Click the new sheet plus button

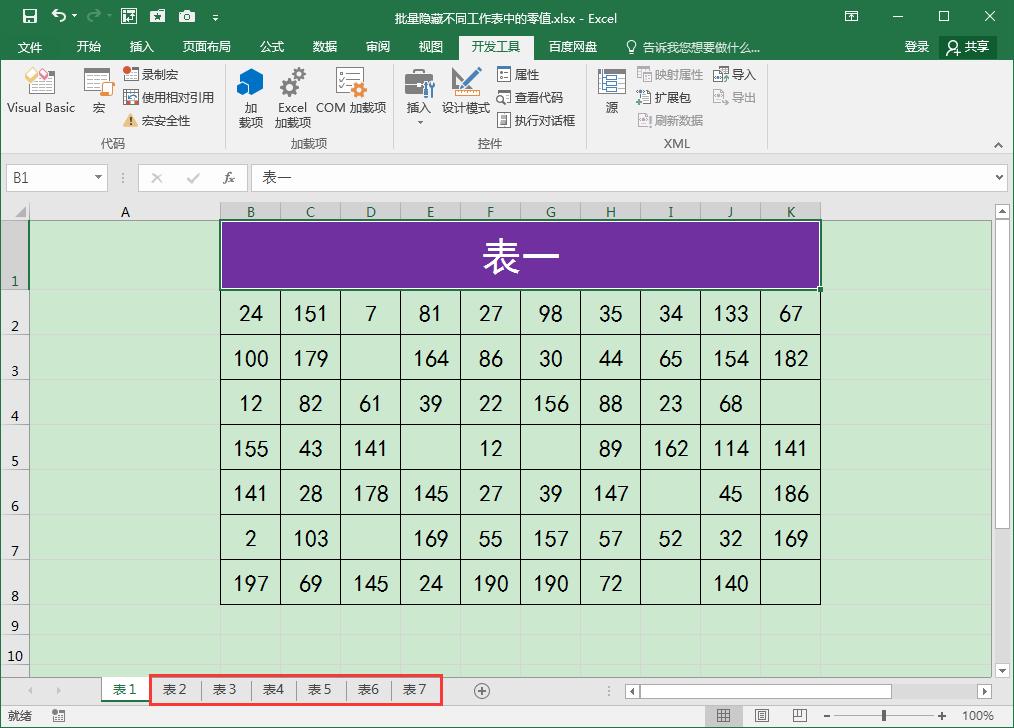click(x=482, y=689)
